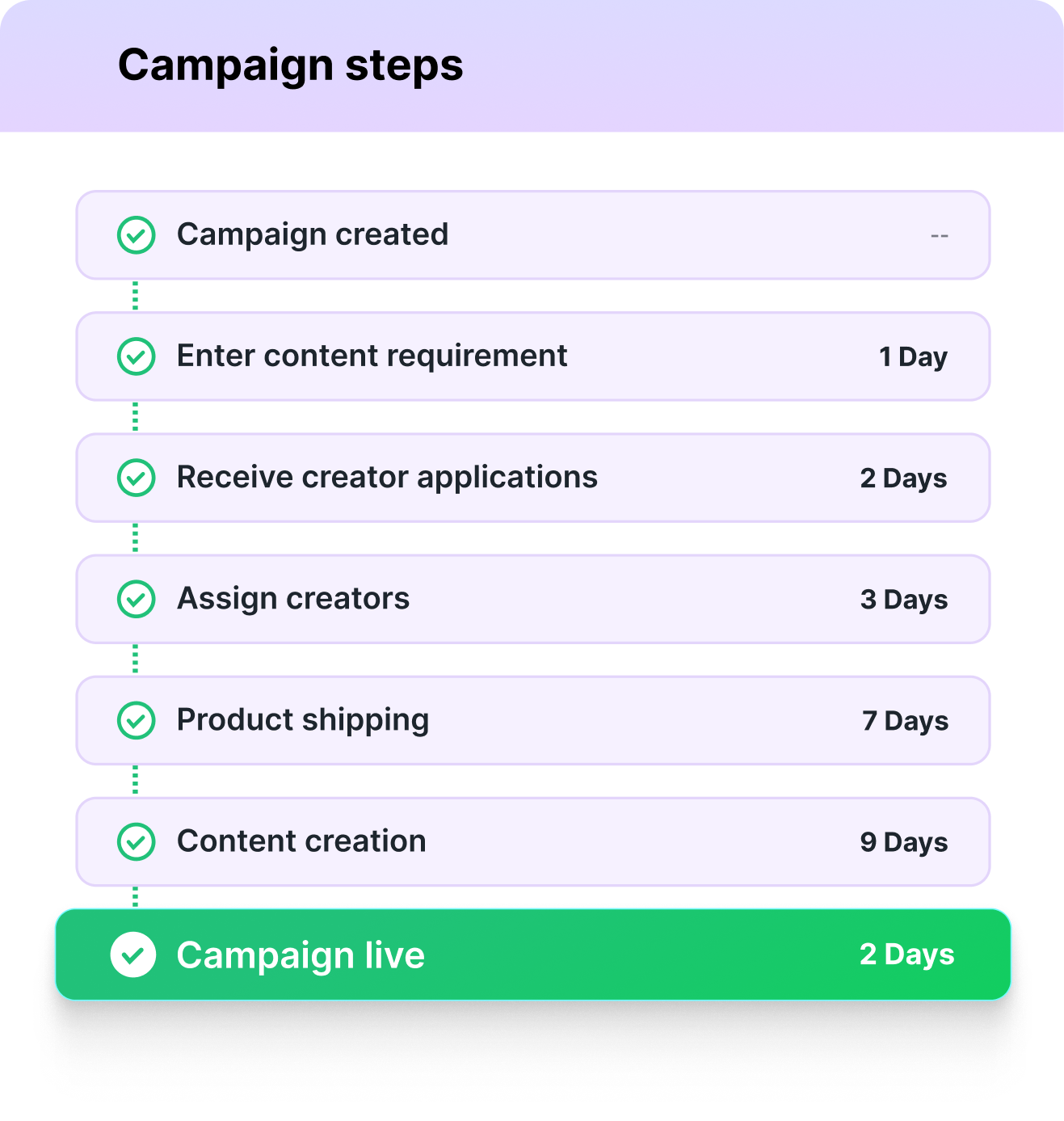Click the Receive creator applications checkmark icon
The image size is (1064, 1121).
click(x=137, y=478)
